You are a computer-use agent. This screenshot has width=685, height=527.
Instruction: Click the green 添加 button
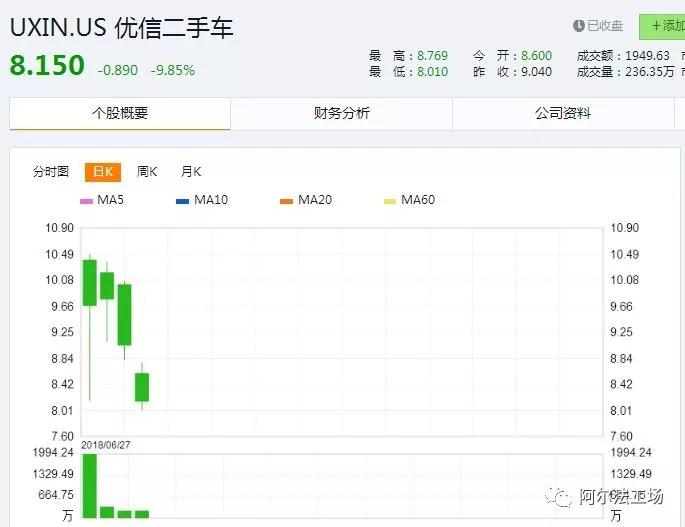click(x=663, y=26)
